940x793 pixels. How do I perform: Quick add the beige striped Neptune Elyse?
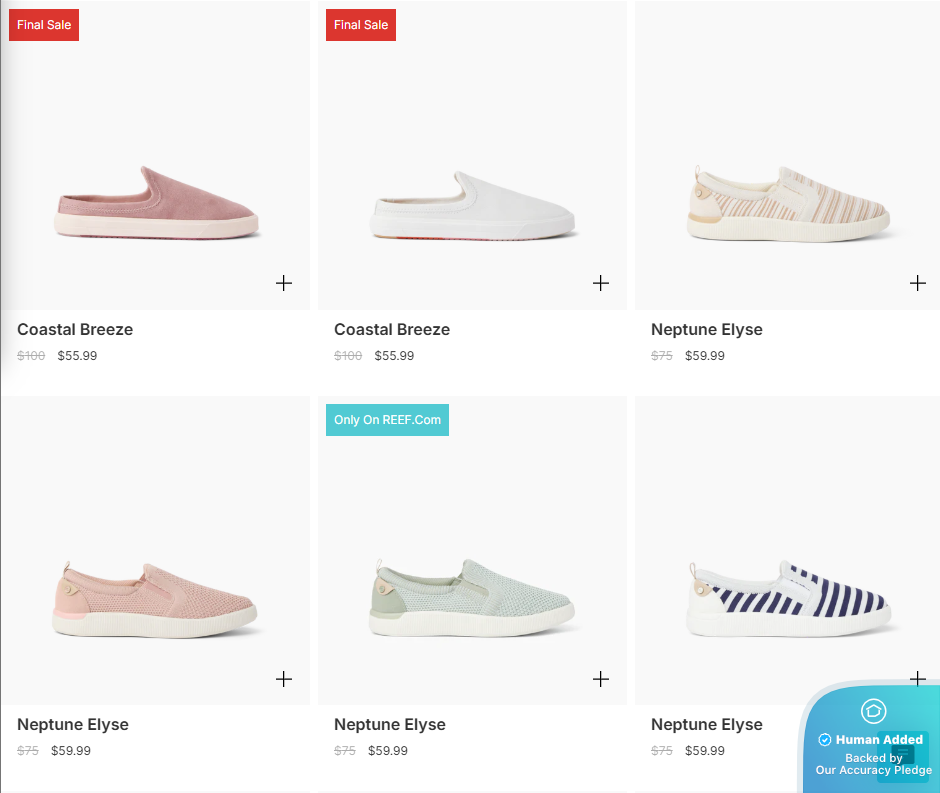[917, 283]
